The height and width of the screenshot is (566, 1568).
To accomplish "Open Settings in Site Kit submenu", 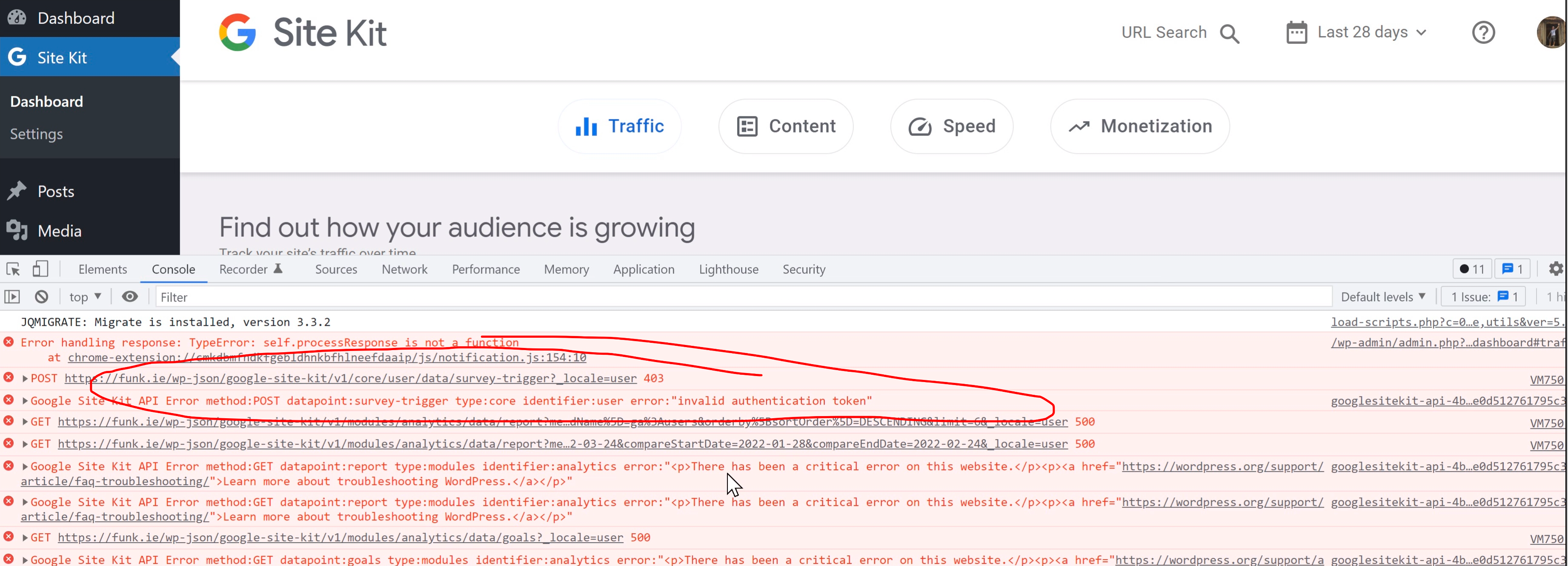I will tap(36, 134).
